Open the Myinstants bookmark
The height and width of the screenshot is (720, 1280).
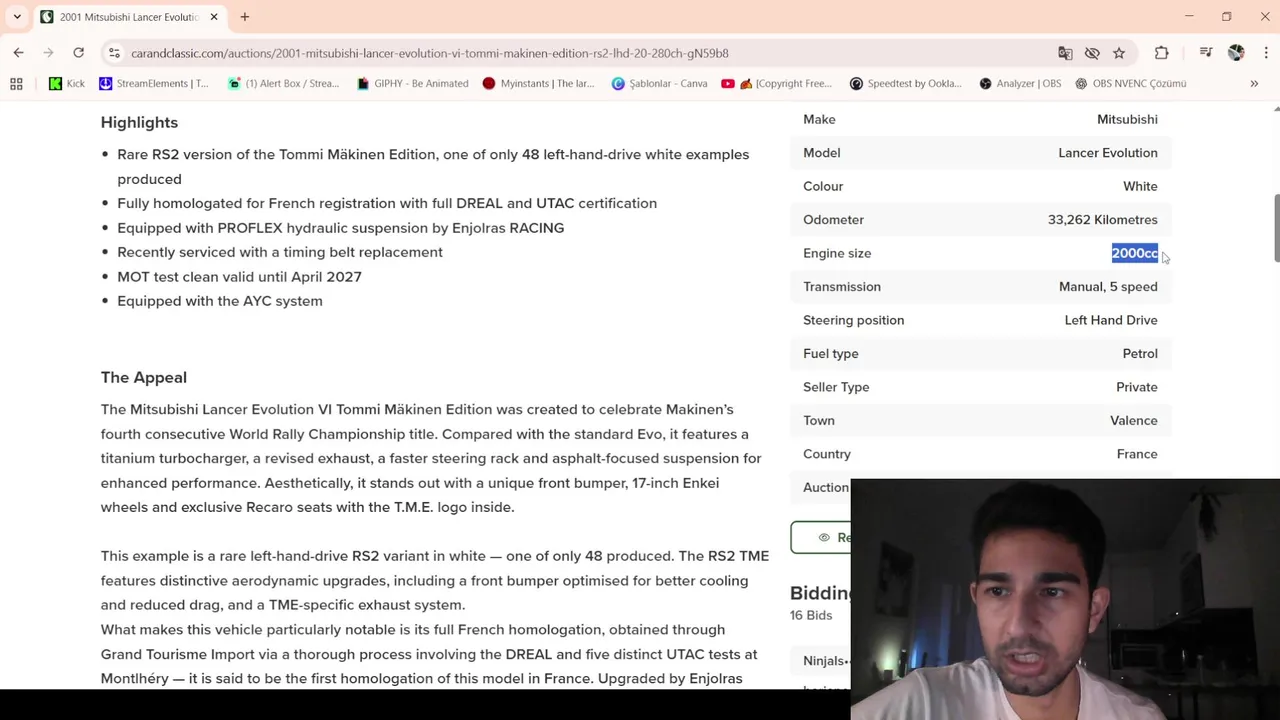pos(538,84)
